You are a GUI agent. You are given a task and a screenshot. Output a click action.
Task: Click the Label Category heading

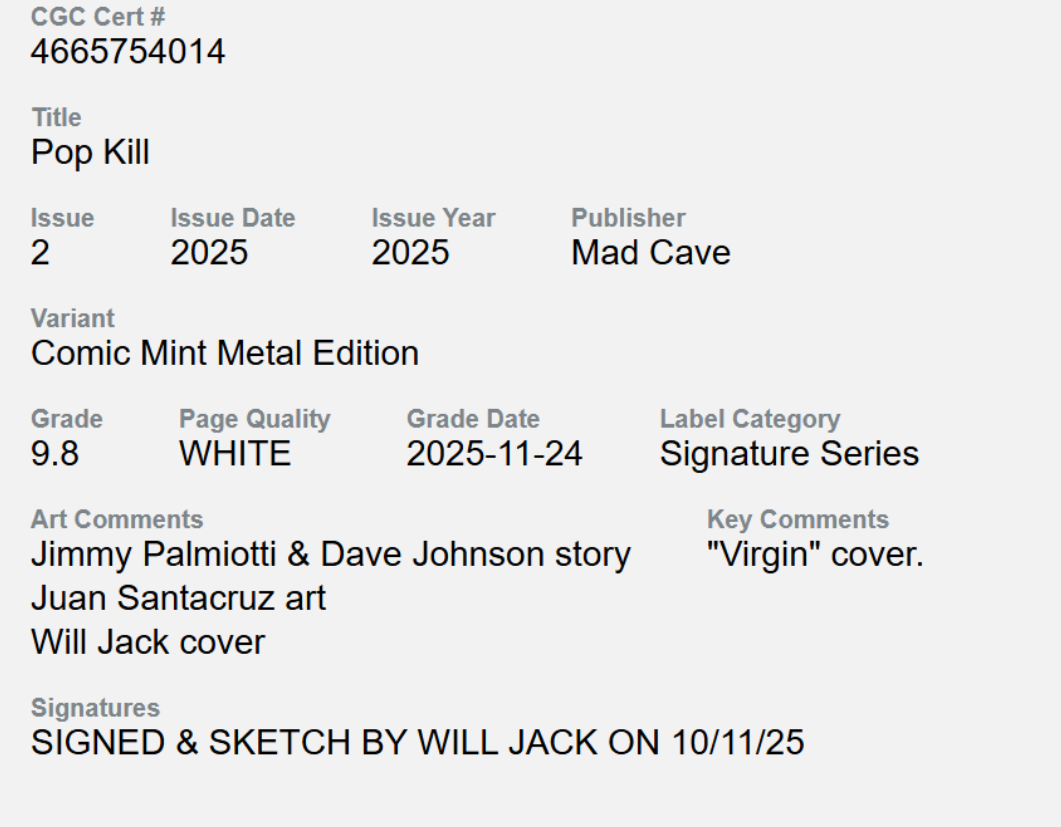click(x=750, y=419)
